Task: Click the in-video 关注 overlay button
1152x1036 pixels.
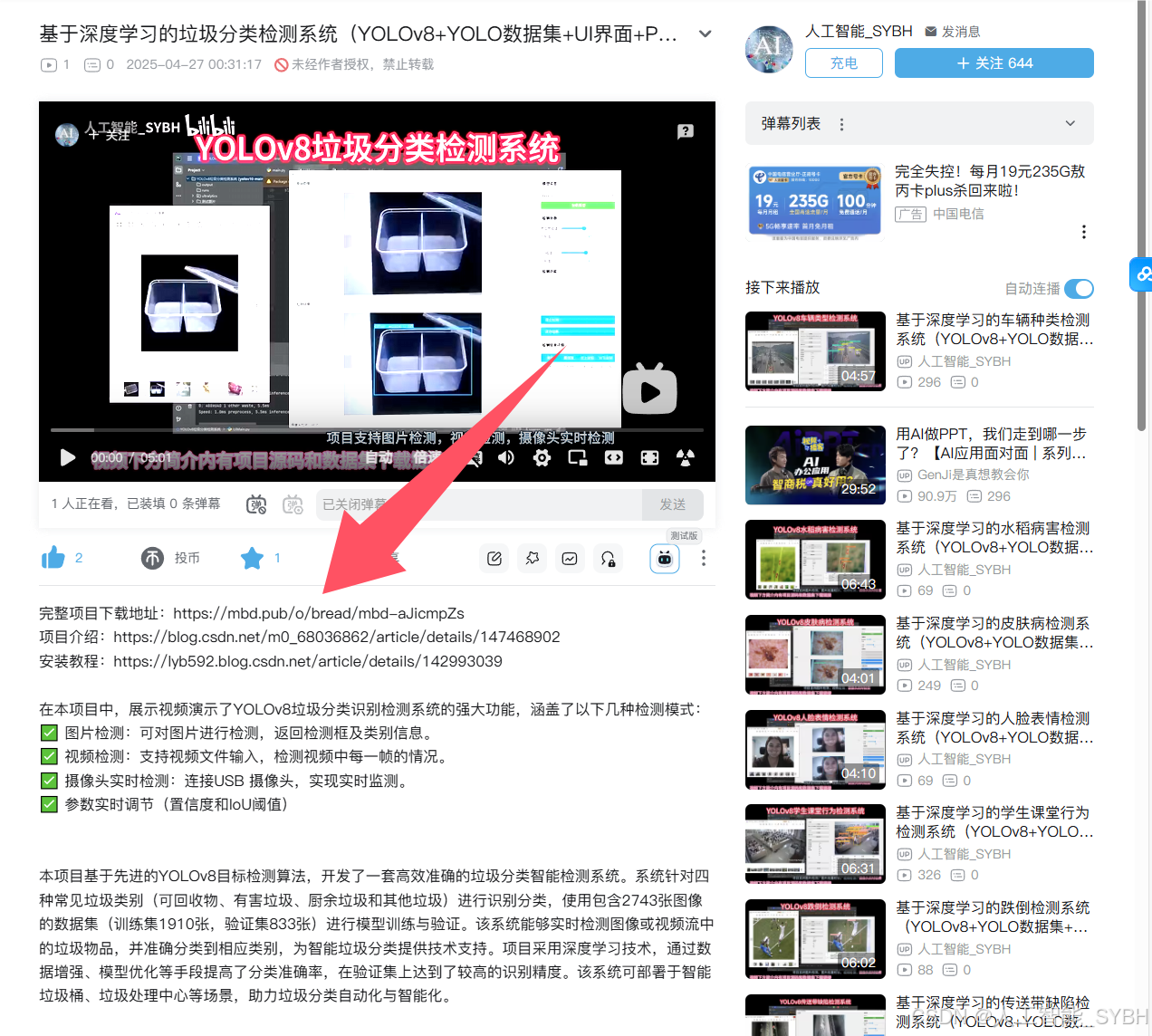Action: point(109,135)
